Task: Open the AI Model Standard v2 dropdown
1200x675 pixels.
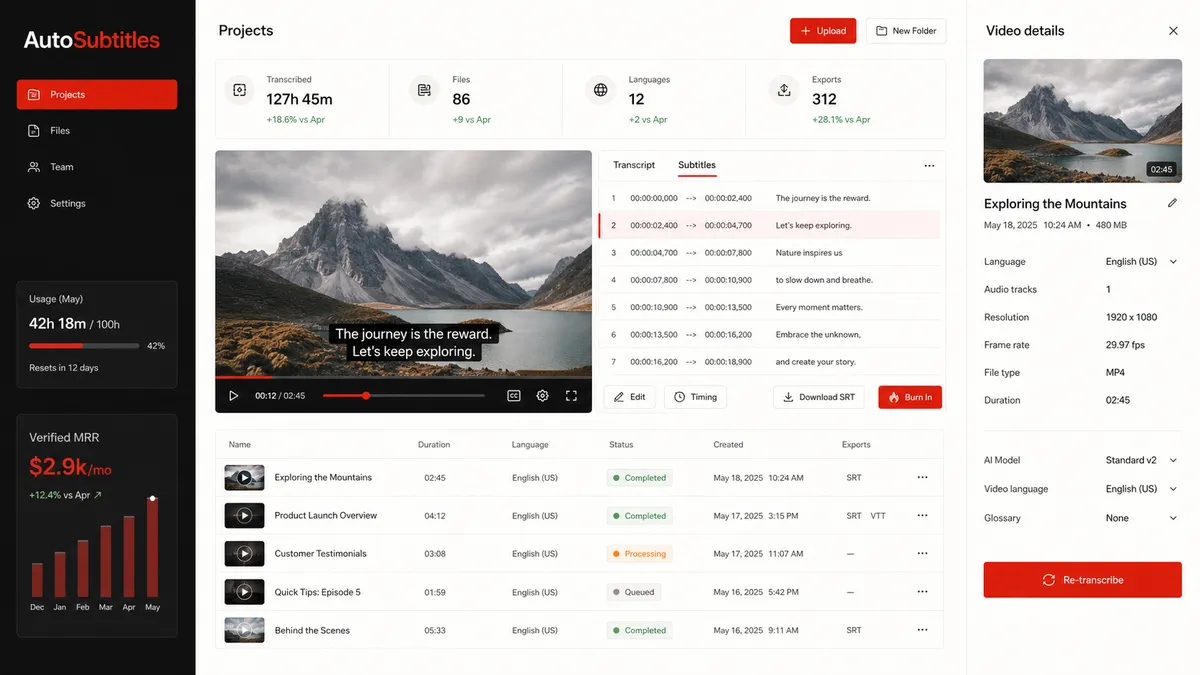Action: click(x=1142, y=461)
